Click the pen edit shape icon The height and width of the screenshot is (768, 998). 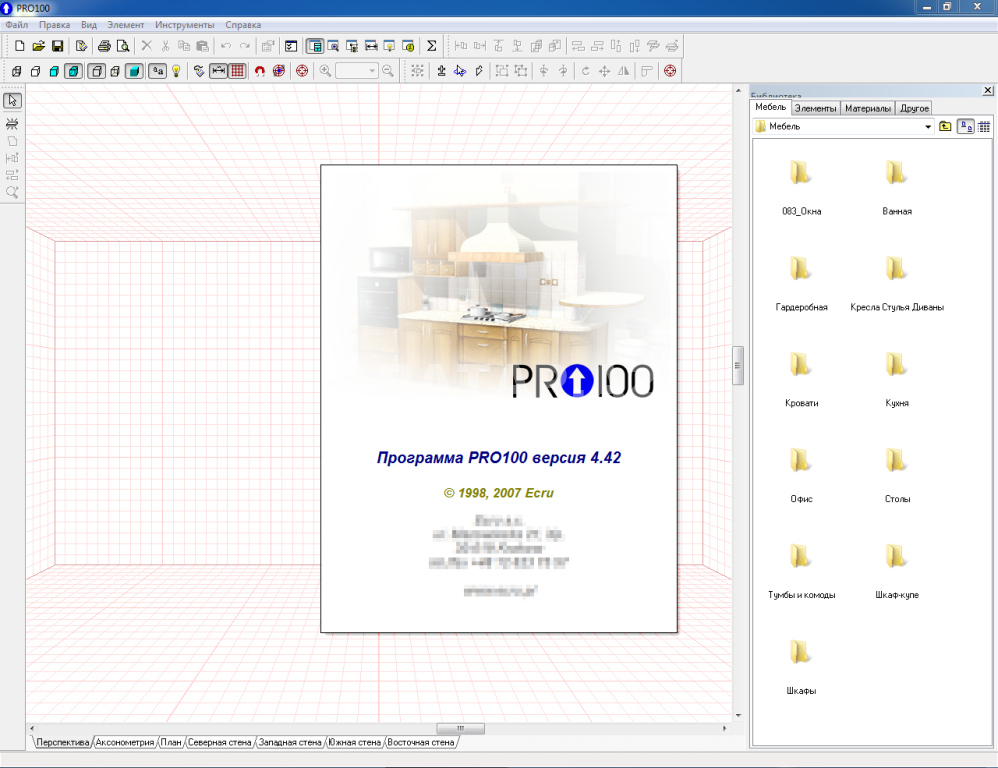tap(479, 71)
